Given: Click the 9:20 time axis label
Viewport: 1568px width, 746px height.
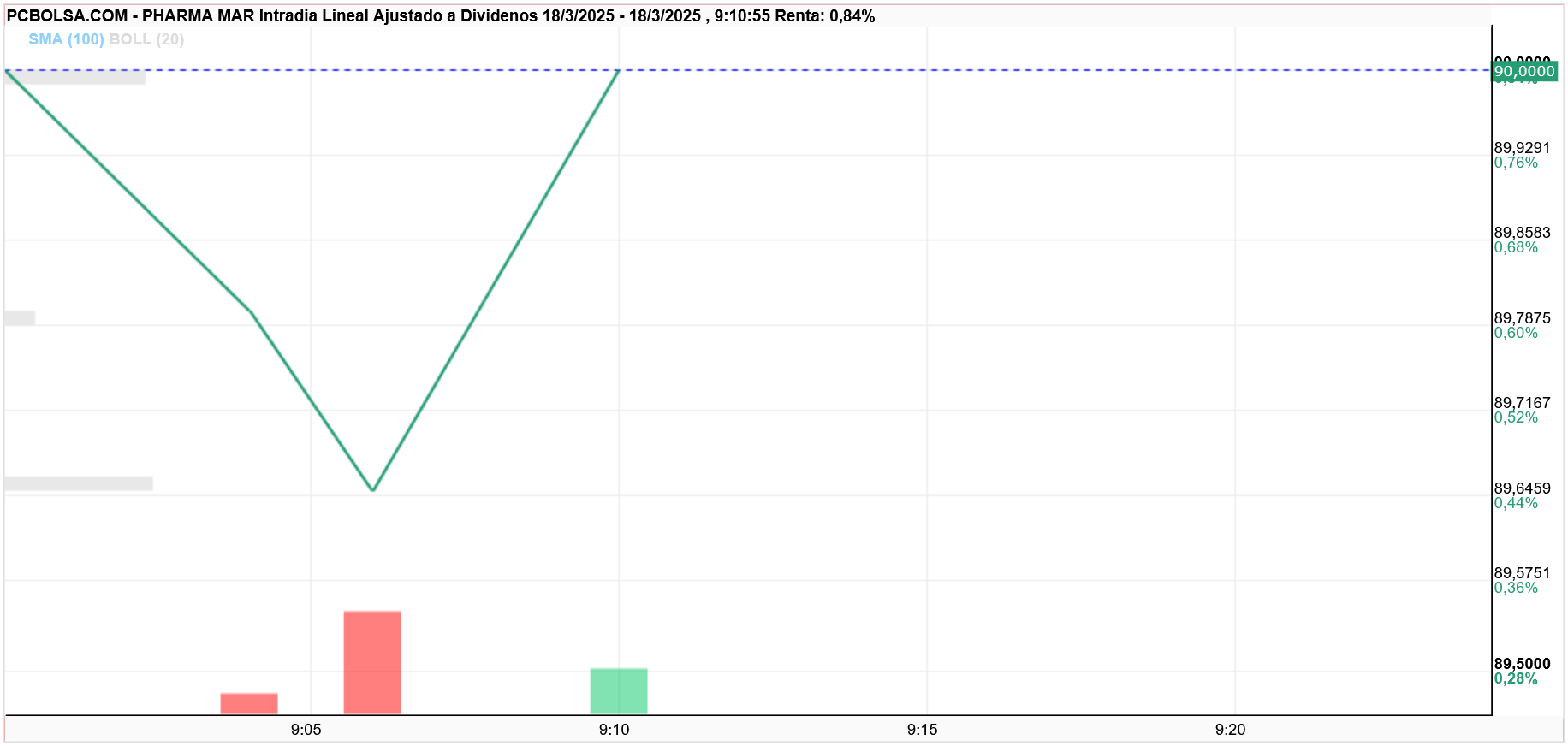Looking at the screenshot, I should coord(1230,730).
